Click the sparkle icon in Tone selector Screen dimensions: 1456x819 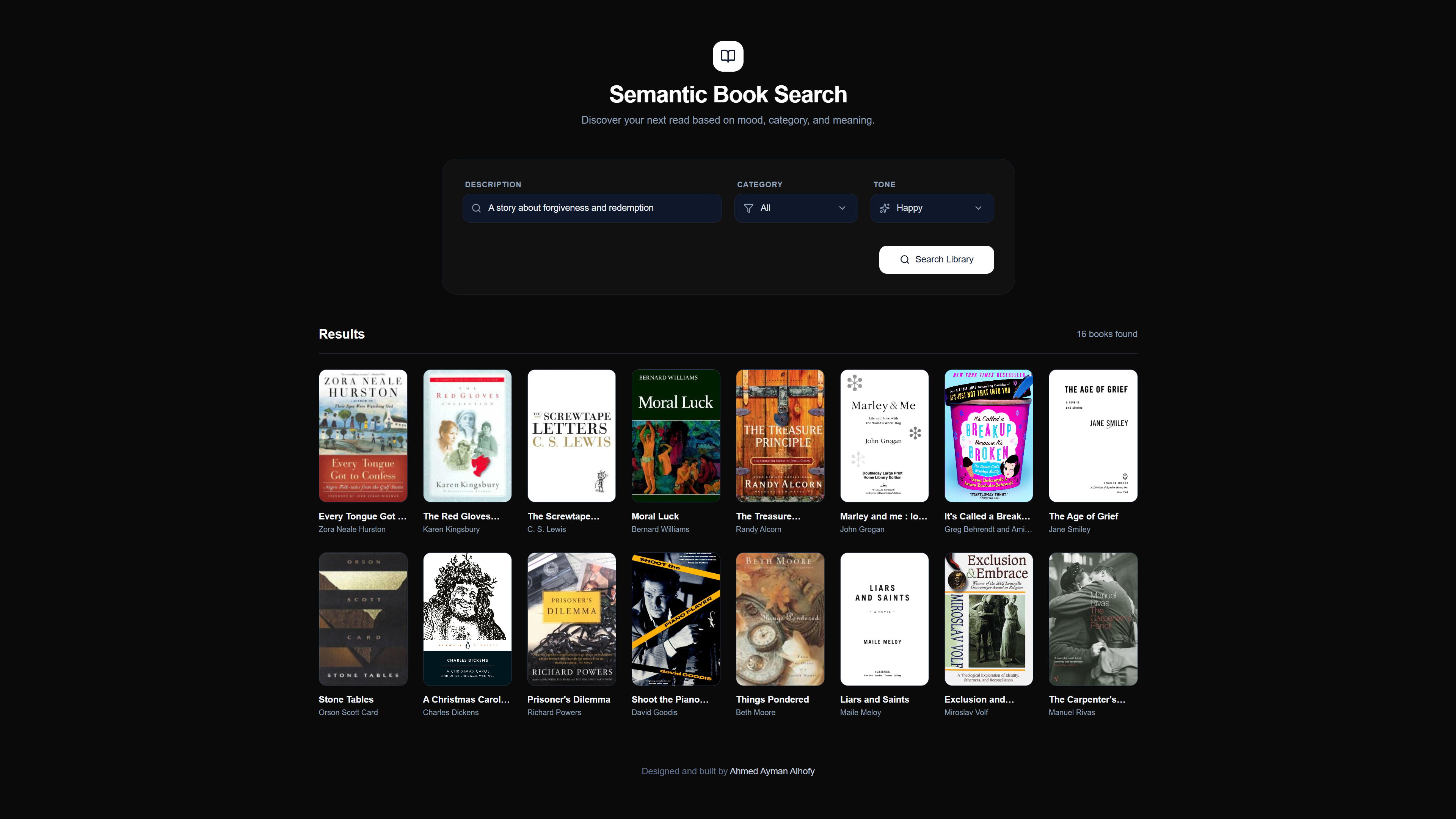[x=885, y=208]
